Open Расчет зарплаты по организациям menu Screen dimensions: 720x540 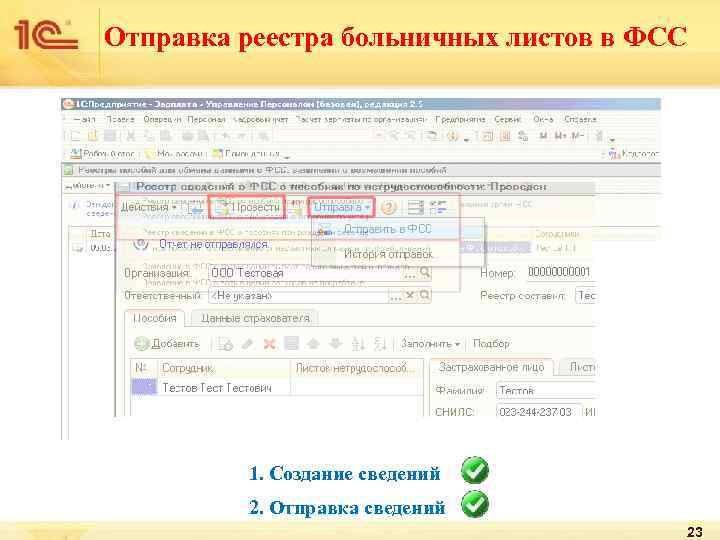[361, 119]
